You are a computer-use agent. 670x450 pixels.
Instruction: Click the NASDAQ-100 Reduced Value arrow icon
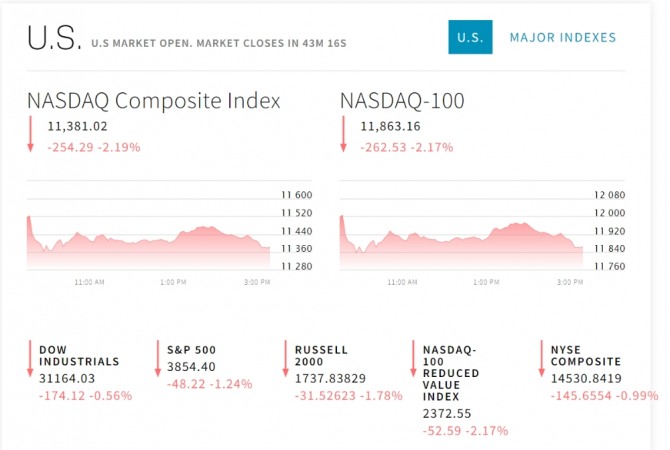pos(414,360)
